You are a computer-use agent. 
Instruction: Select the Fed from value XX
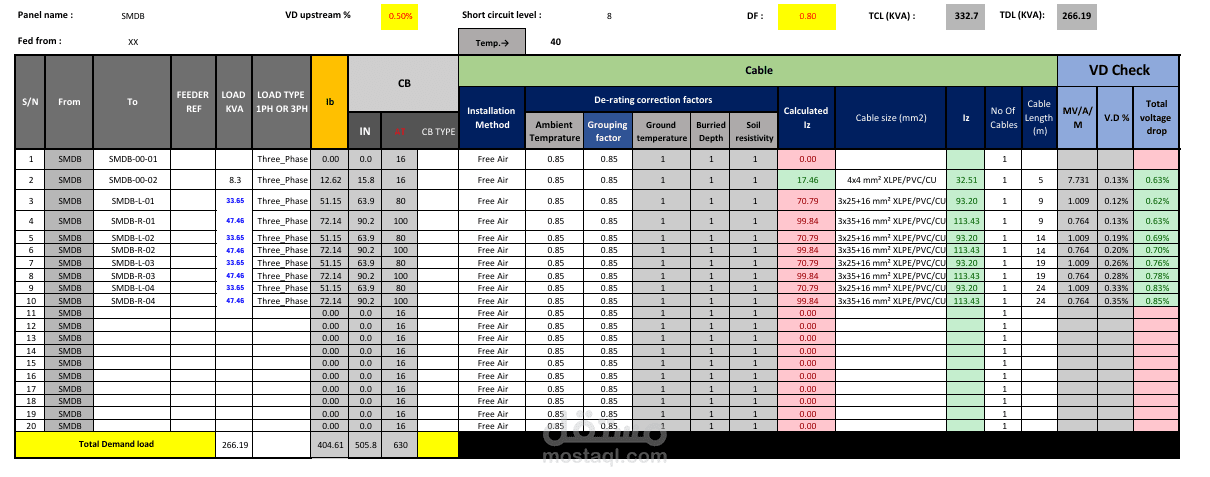point(133,42)
